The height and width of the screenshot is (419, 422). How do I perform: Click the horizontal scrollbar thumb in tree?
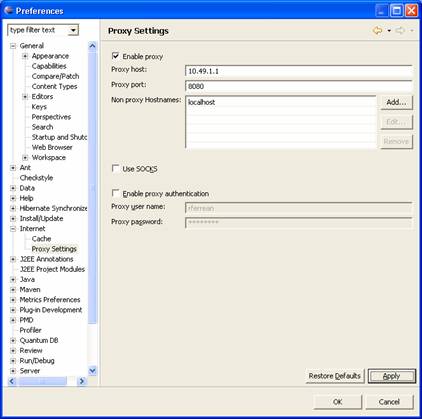[x=42, y=381]
